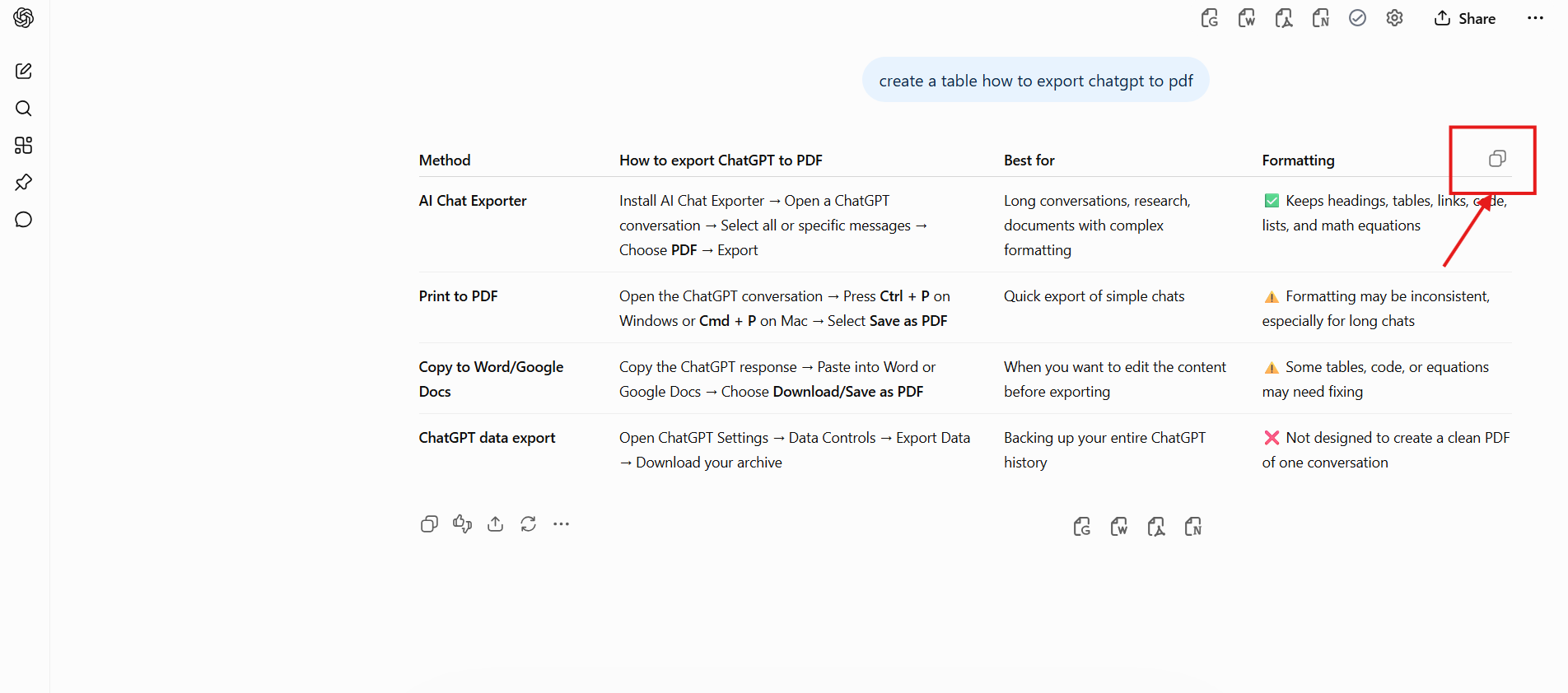Open the sidebar search chats icon
The height and width of the screenshot is (693, 1568).
[24, 108]
